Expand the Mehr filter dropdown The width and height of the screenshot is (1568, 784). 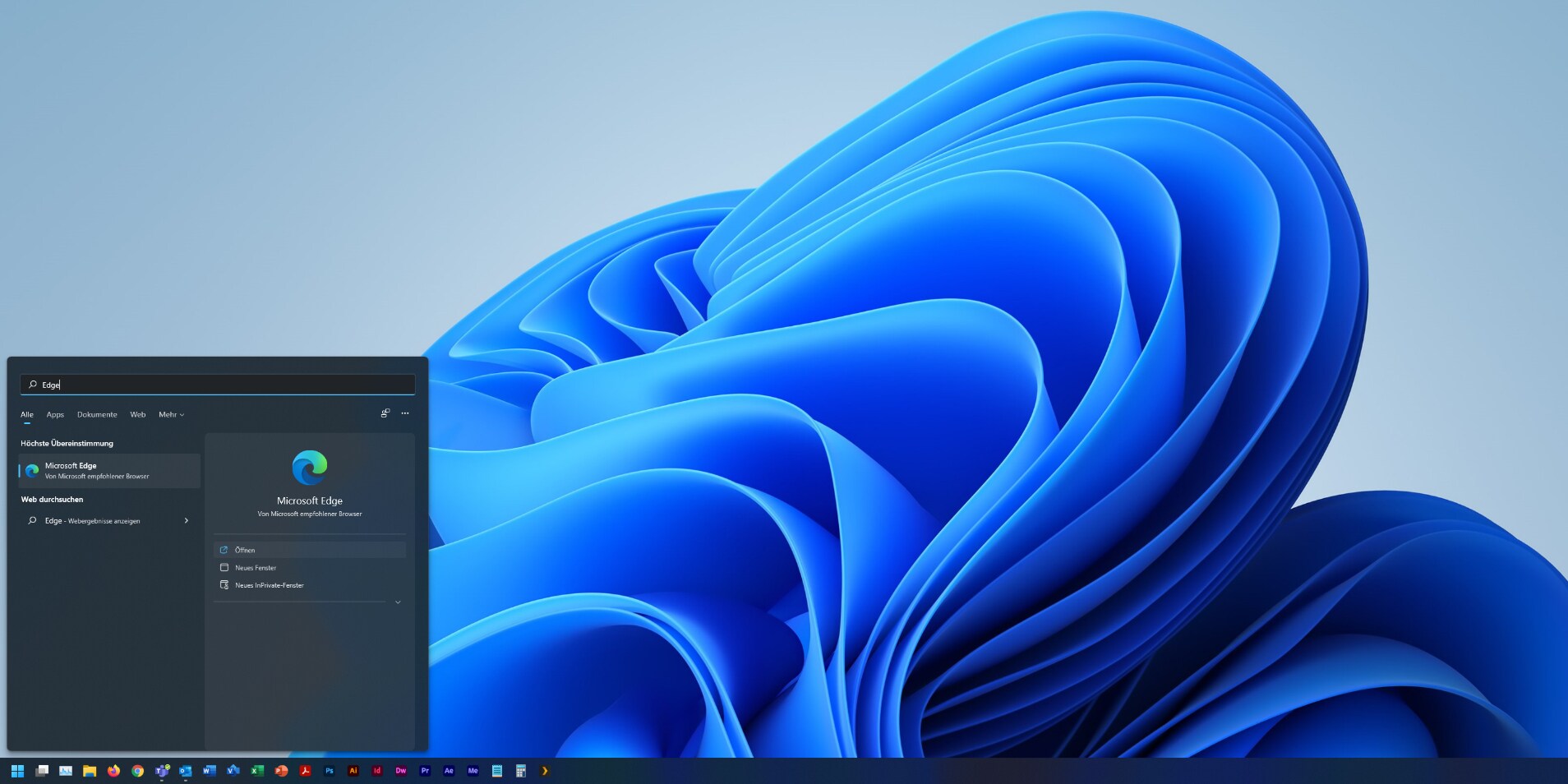[x=171, y=415]
